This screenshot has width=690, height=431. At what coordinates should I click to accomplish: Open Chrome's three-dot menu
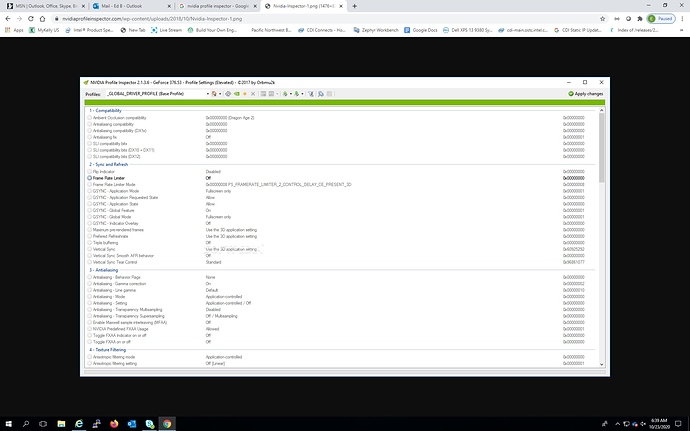click(683, 18)
